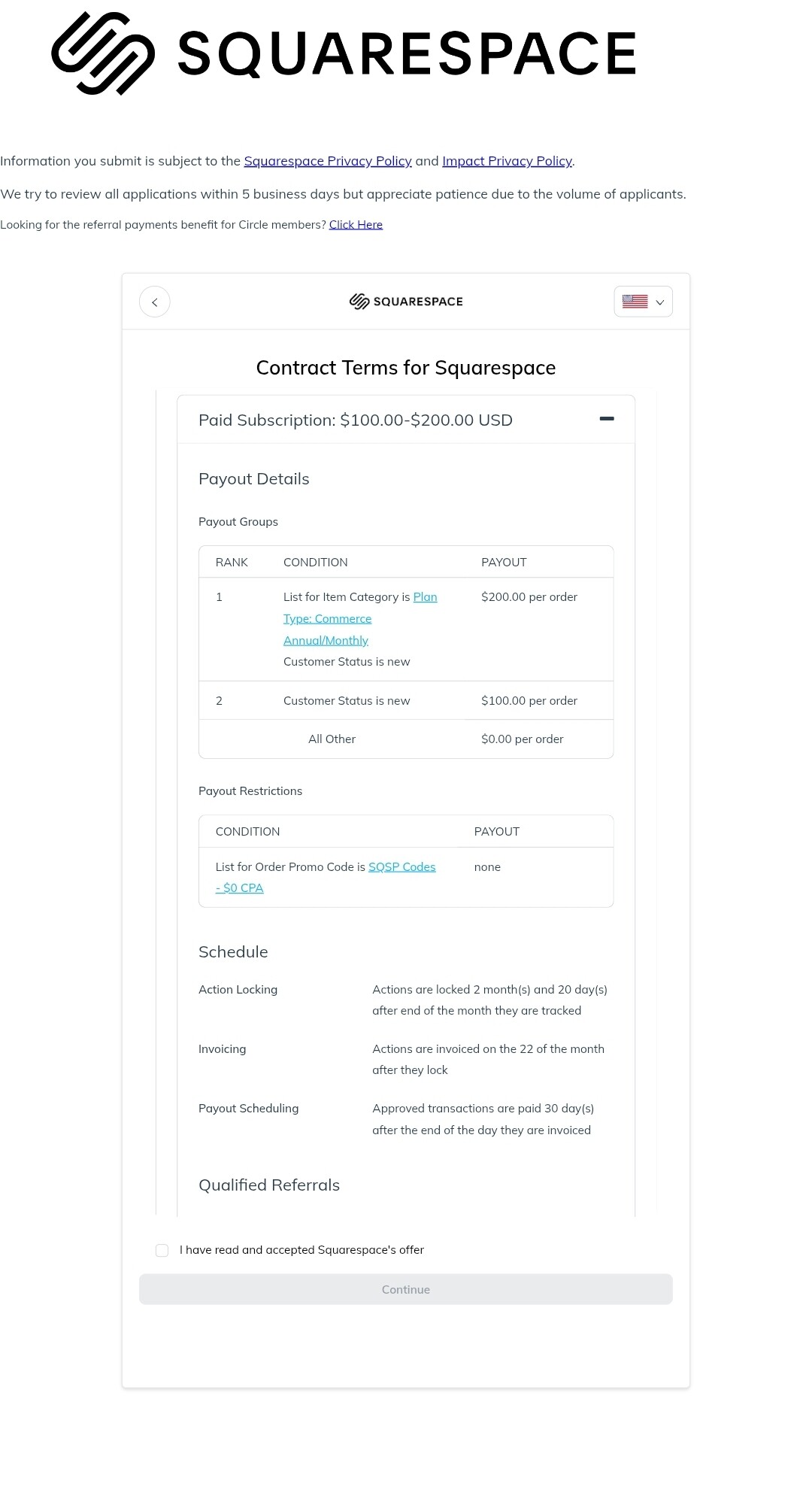Toggle the Paid Subscription $100.00-$200.00 USD header

coord(356,420)
